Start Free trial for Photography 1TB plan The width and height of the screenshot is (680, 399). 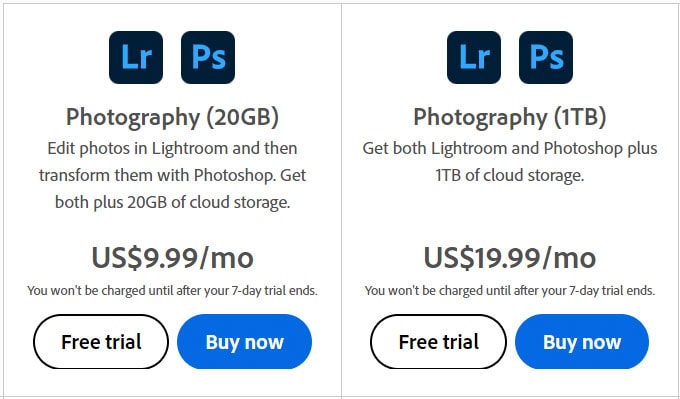tap(438, 342)
